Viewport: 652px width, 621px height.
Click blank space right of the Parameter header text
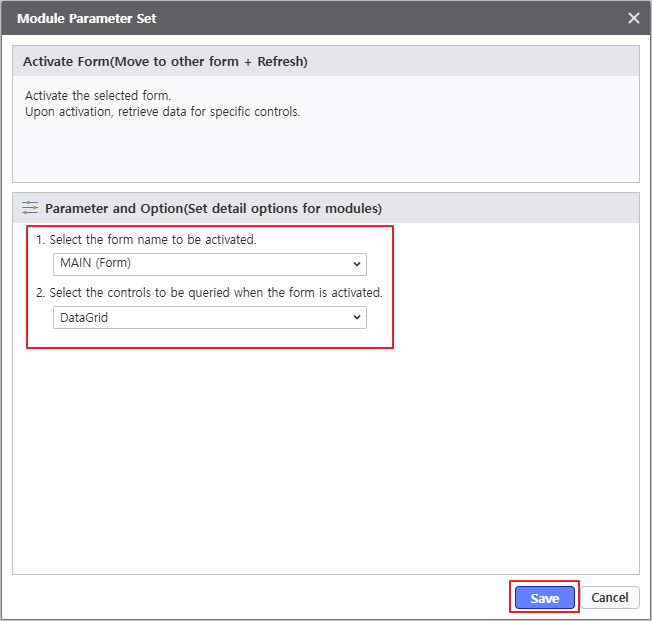coord(510,208)
